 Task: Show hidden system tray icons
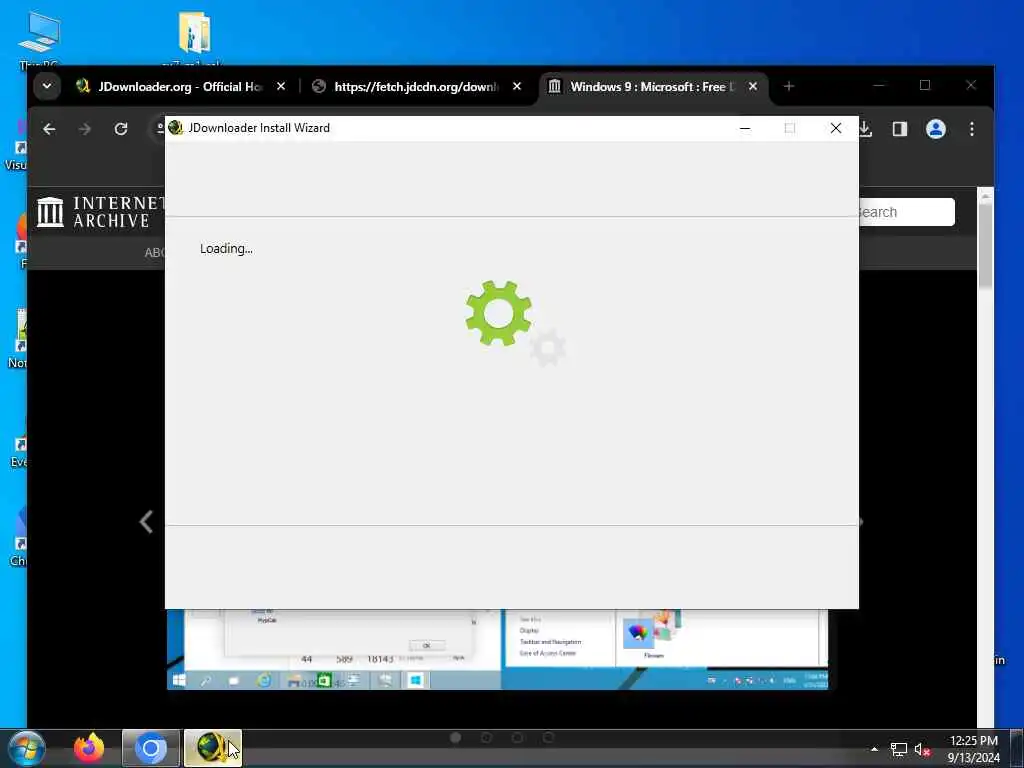(874, 749)
